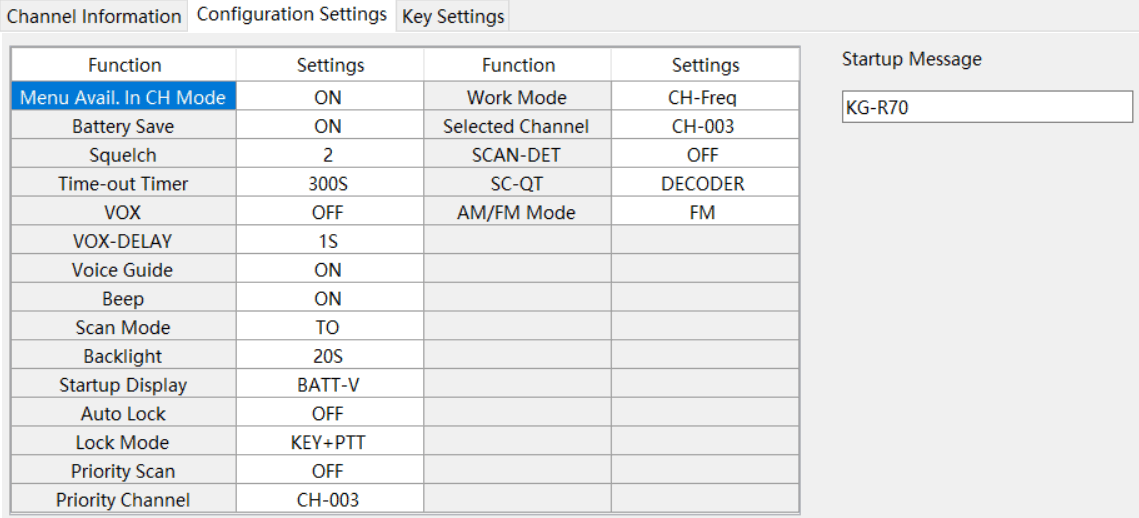Change the AM/FM Mode value

704,213
